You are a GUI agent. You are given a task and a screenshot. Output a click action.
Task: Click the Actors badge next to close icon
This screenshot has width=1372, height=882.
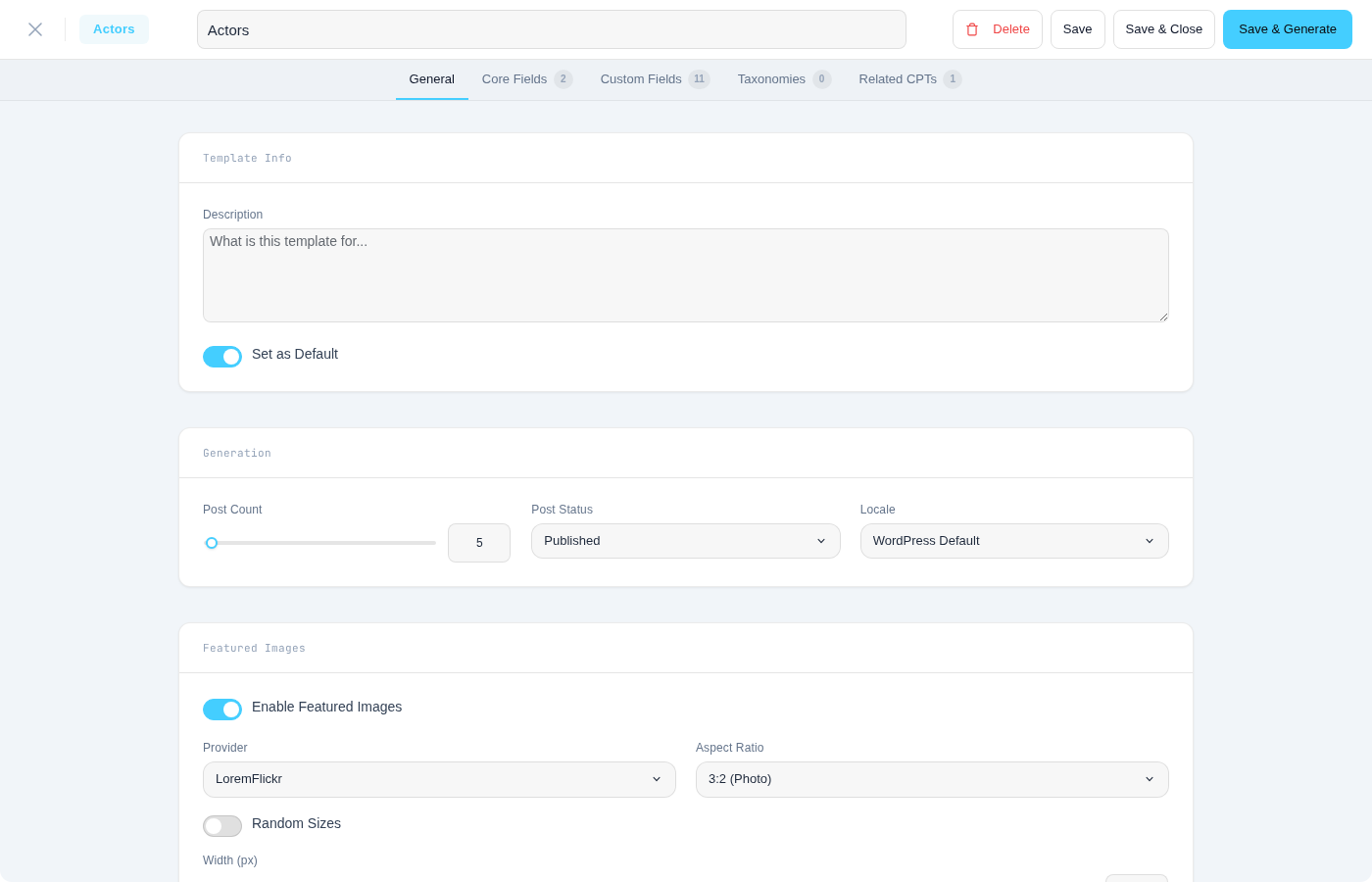(x=114, y=28)
